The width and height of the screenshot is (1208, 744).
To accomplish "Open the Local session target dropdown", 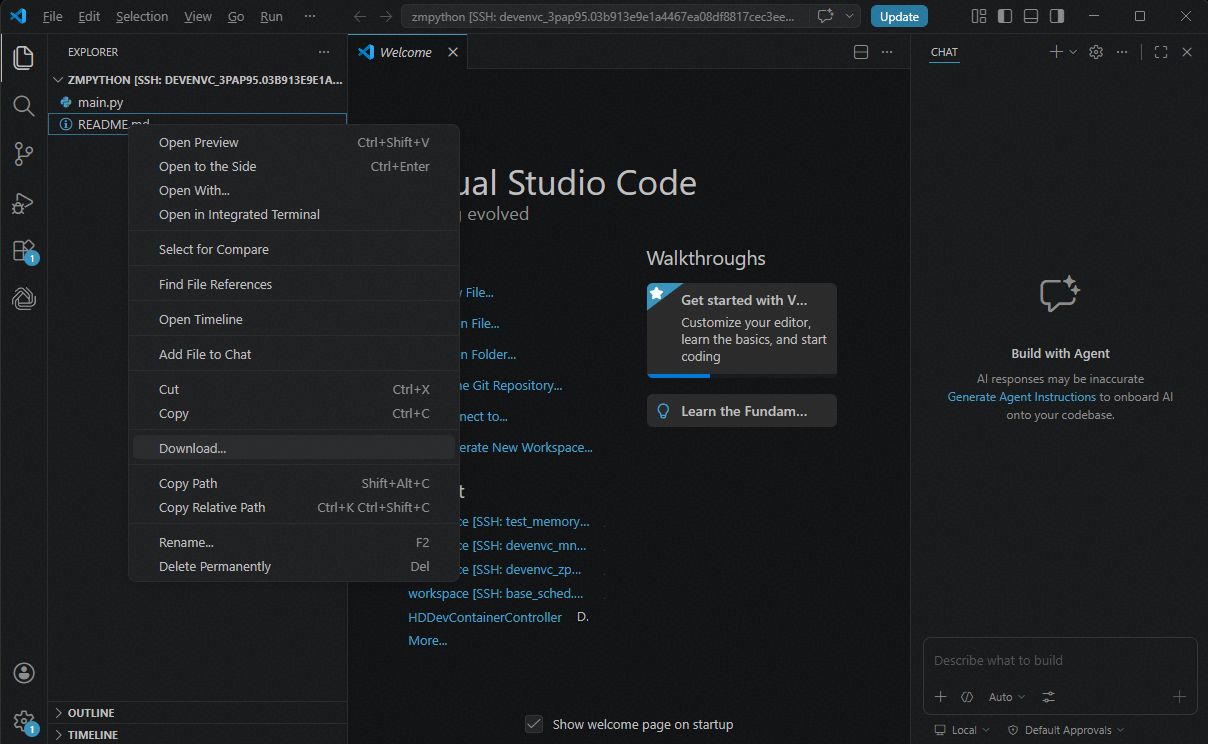I will [x=960, y=730].
